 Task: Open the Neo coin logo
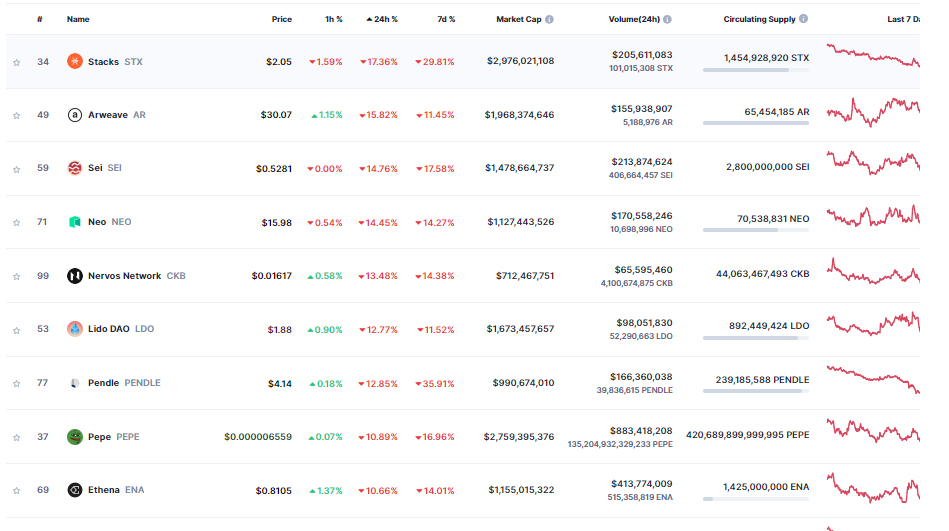(74, 222)
